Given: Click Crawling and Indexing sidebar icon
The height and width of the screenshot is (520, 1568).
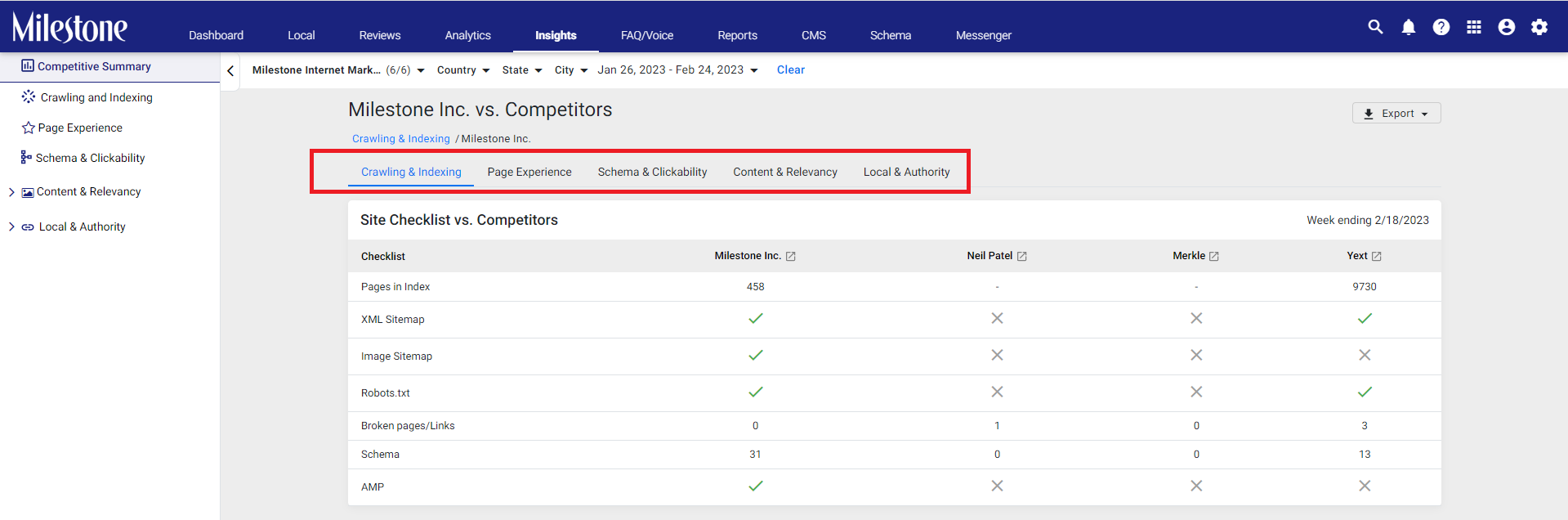Looking at the screenshot, I should [x=29, y=96].
